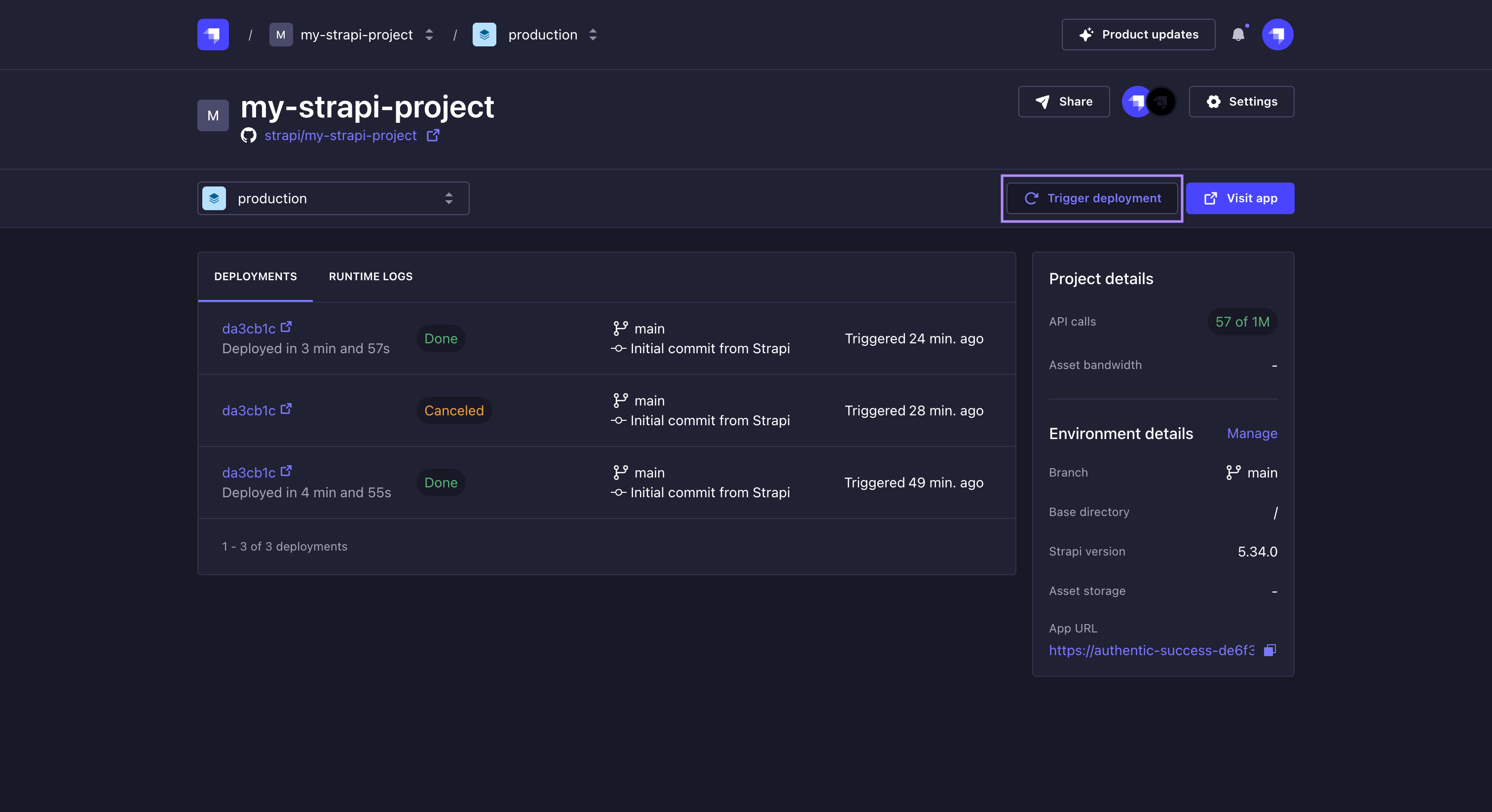The width and height of the screenshot is (1492, 812).
Task: Click the dark collaborator avatar next to Share
Action: [x=1161, y=102]
